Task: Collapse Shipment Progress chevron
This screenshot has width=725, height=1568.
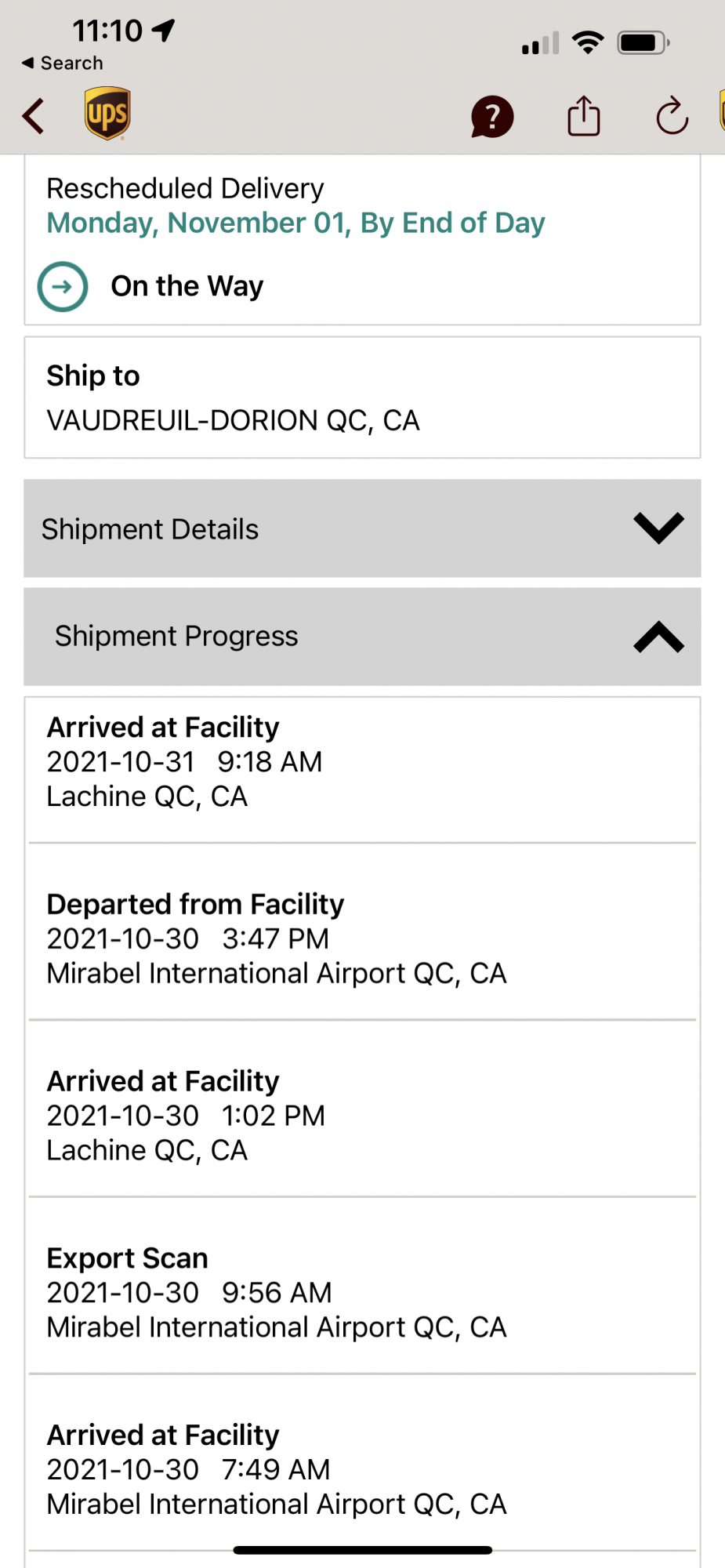Action: 658,637
